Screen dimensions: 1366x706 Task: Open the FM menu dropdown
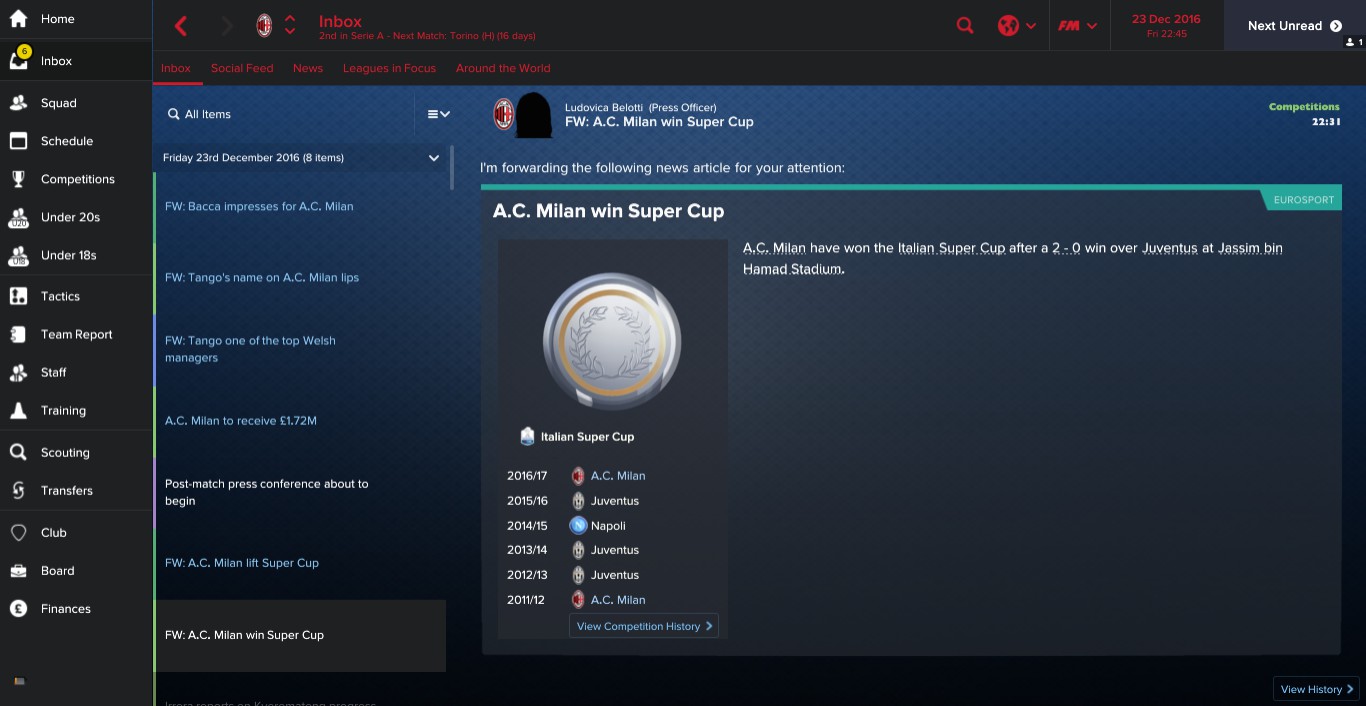coord(1078,26)
